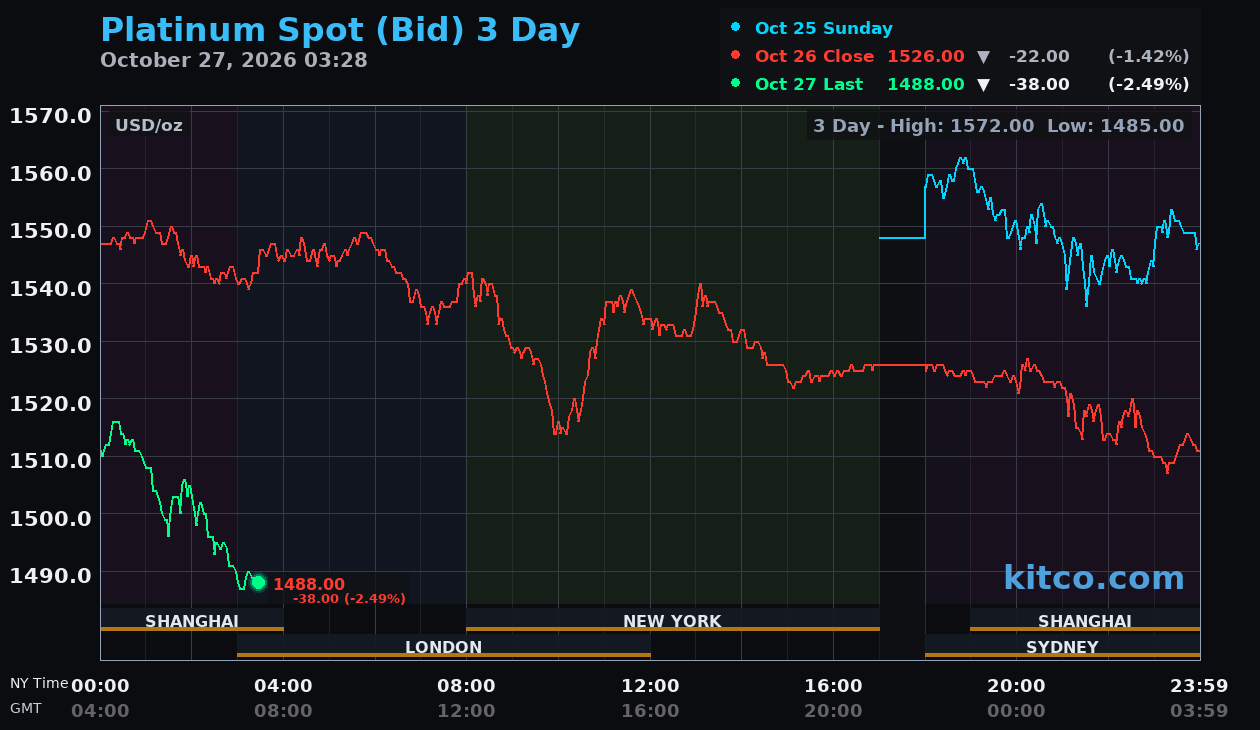Click the 1490.0 y-axis label
The image size is (1260, 730).
51,574
